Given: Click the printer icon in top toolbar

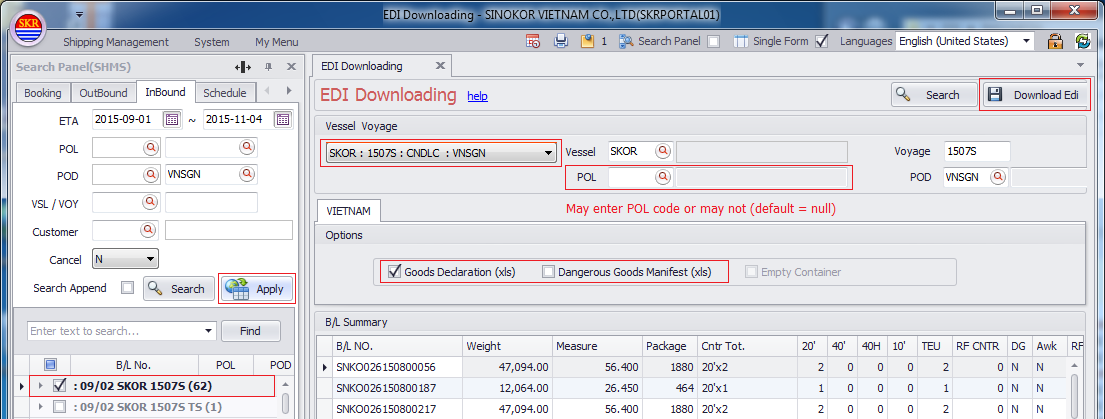Looking at the screenshot, I should [x=561, y=41].
